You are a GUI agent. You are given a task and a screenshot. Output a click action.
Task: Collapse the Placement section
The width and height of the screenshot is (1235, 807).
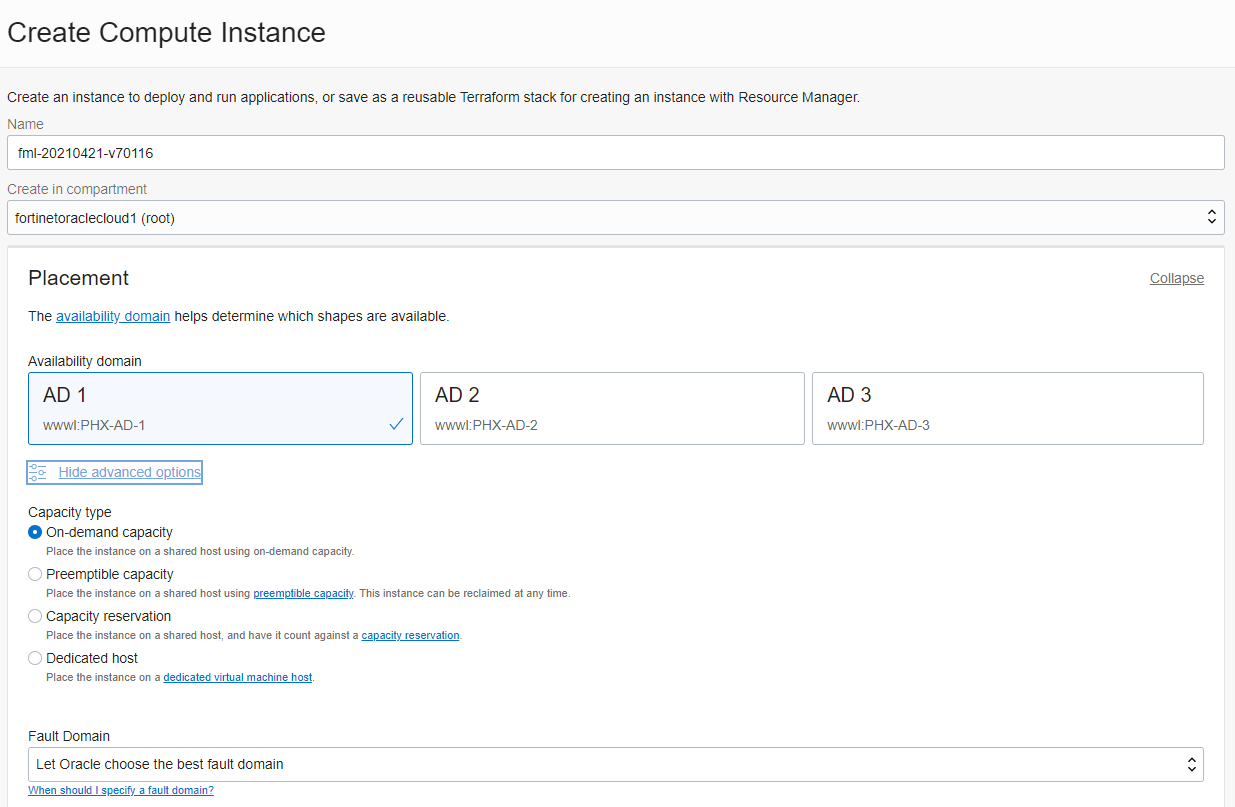[1176, 278]
